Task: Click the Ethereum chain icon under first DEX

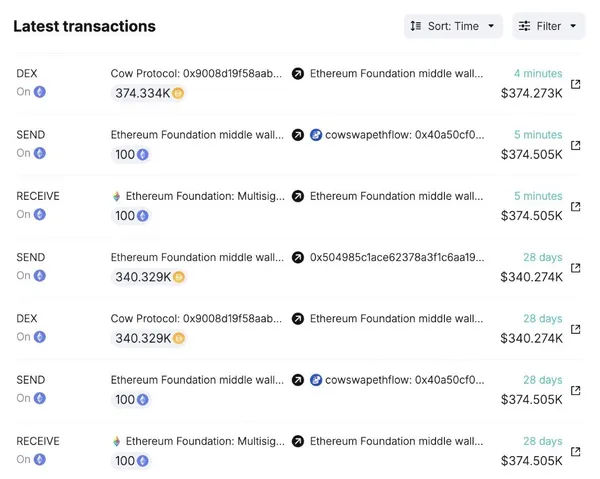Action: (40, 92)
